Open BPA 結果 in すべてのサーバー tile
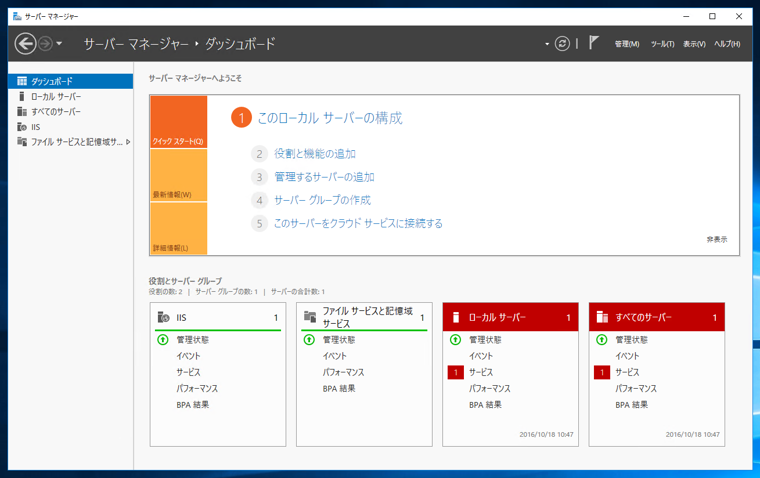 click(x=632, y=405)
